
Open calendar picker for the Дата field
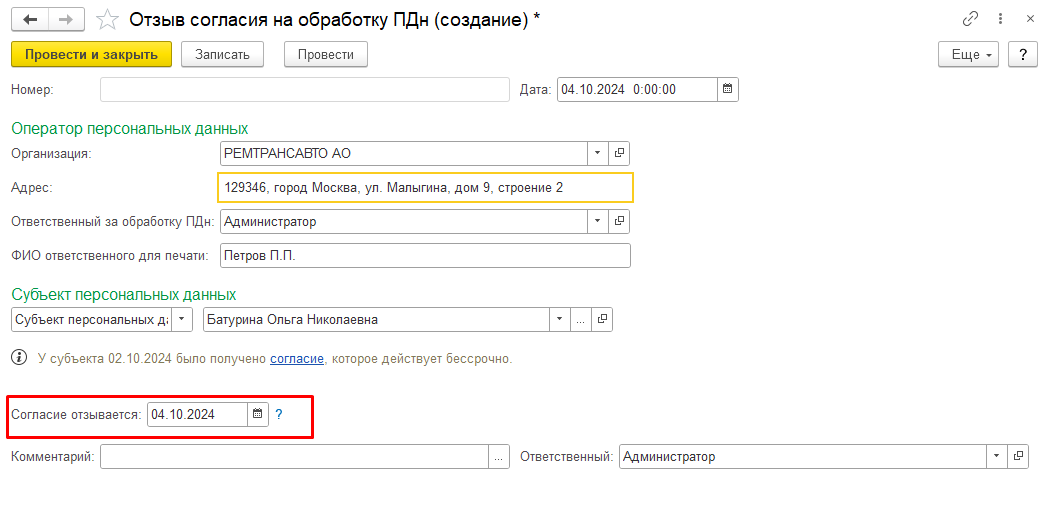coord(728,89)
